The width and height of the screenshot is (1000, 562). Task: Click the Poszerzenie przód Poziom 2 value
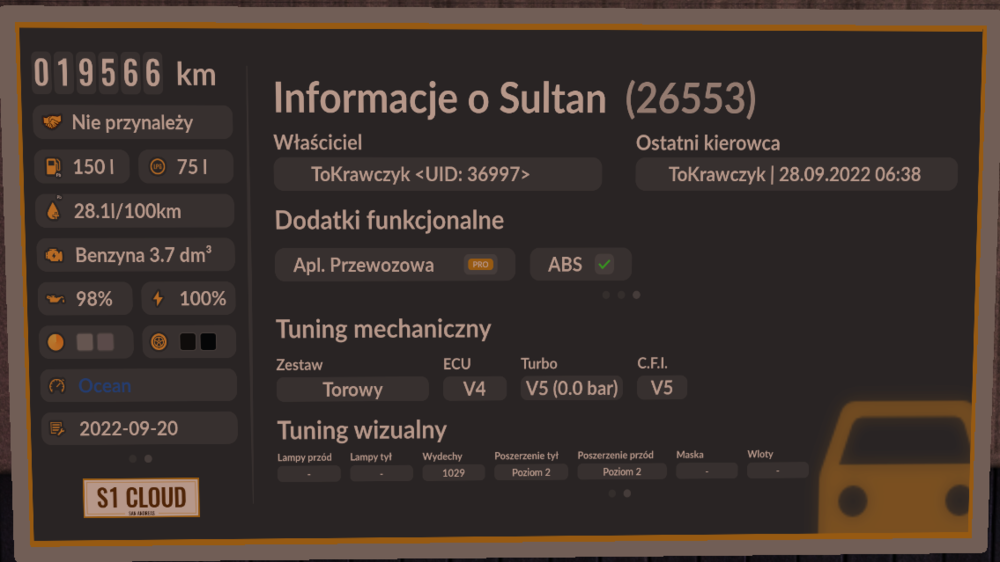click(x=622, y=471)
